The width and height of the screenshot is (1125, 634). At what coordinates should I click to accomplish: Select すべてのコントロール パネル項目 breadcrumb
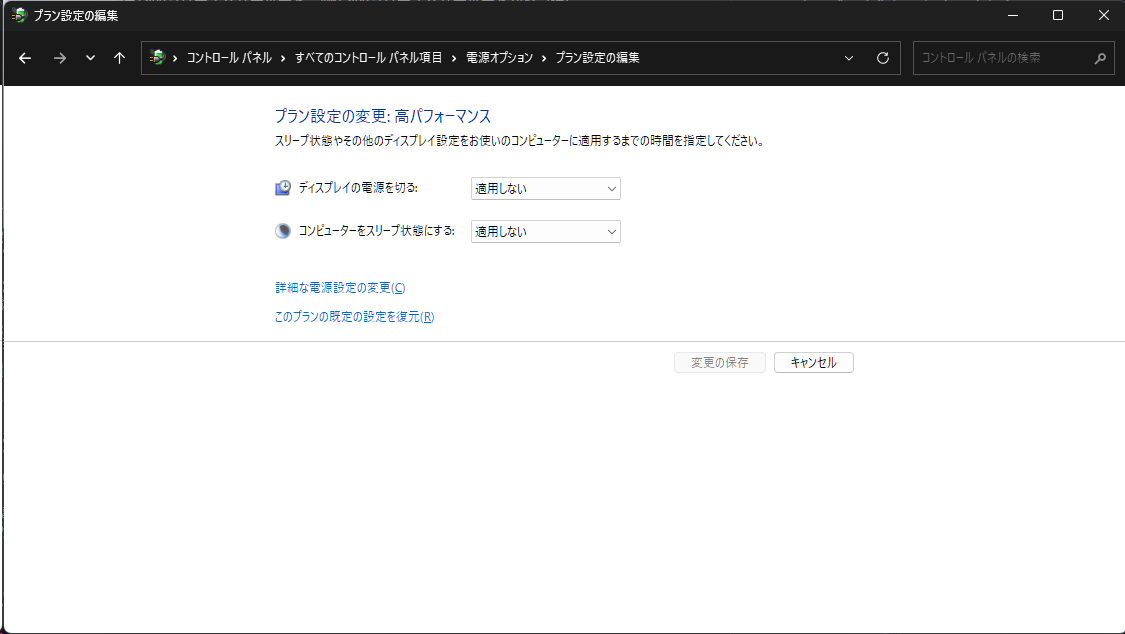tap(368, 58)
